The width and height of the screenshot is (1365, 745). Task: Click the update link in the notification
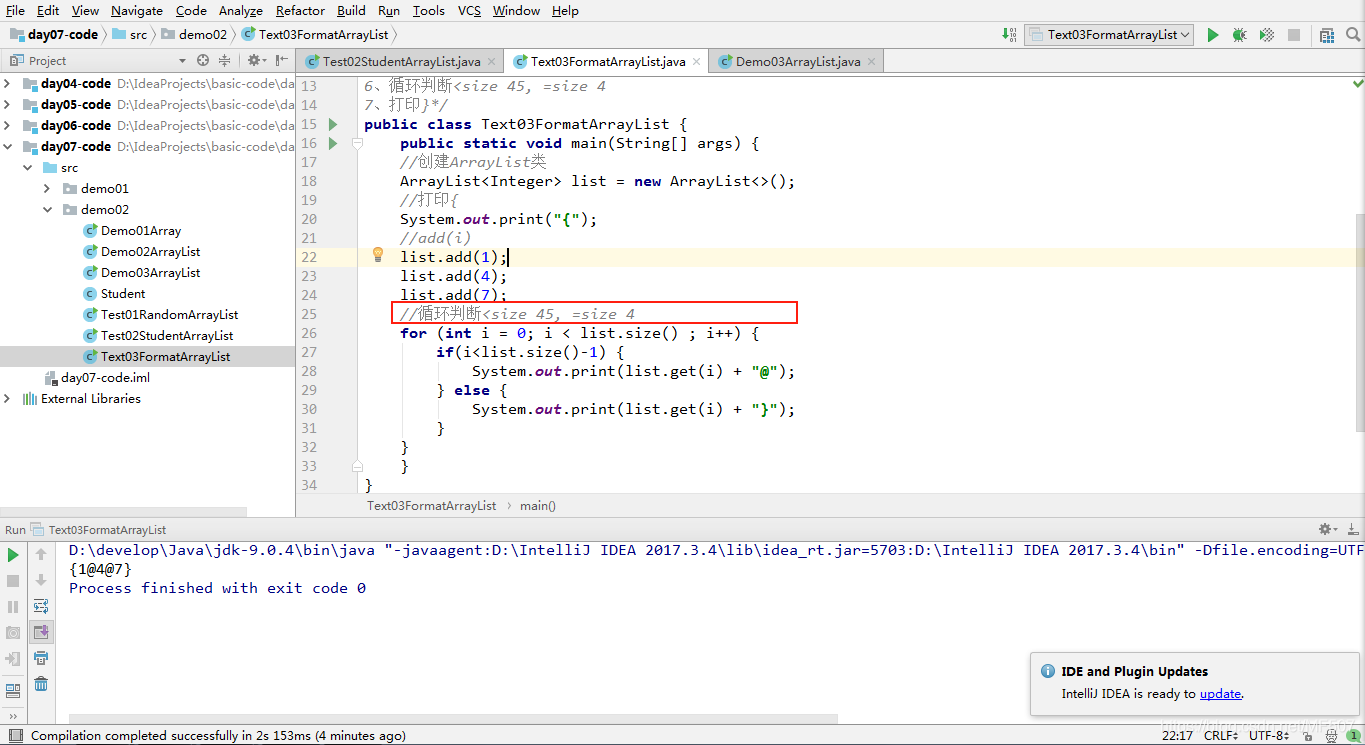coord(1220,693)
